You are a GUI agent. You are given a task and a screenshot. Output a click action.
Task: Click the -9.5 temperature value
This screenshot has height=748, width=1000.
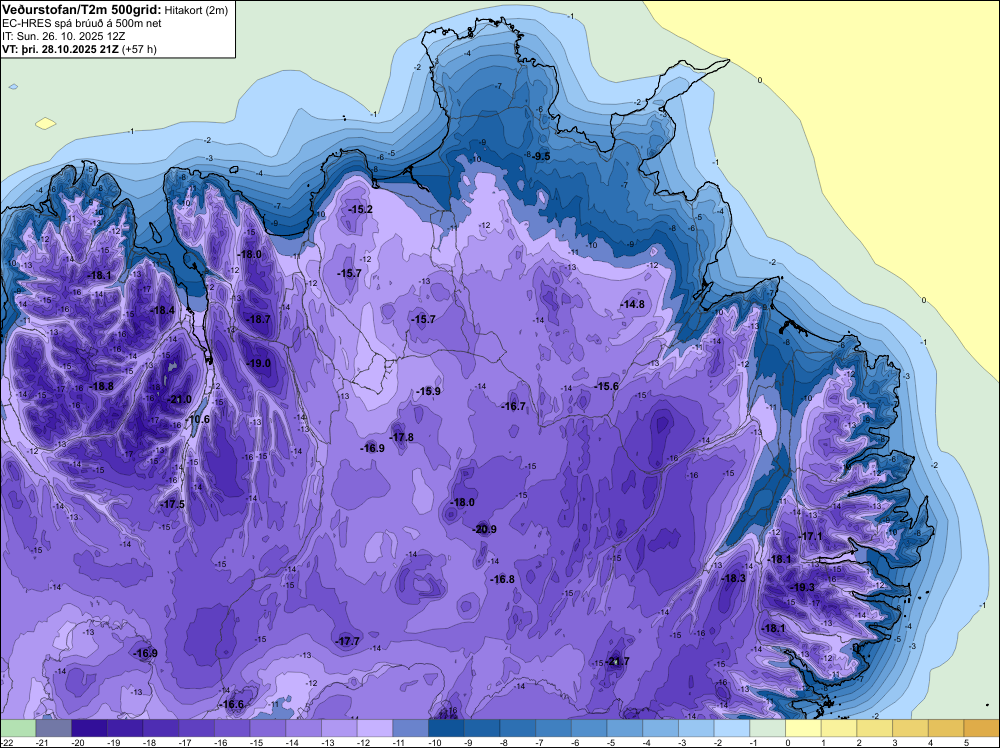tap(541, 156)
